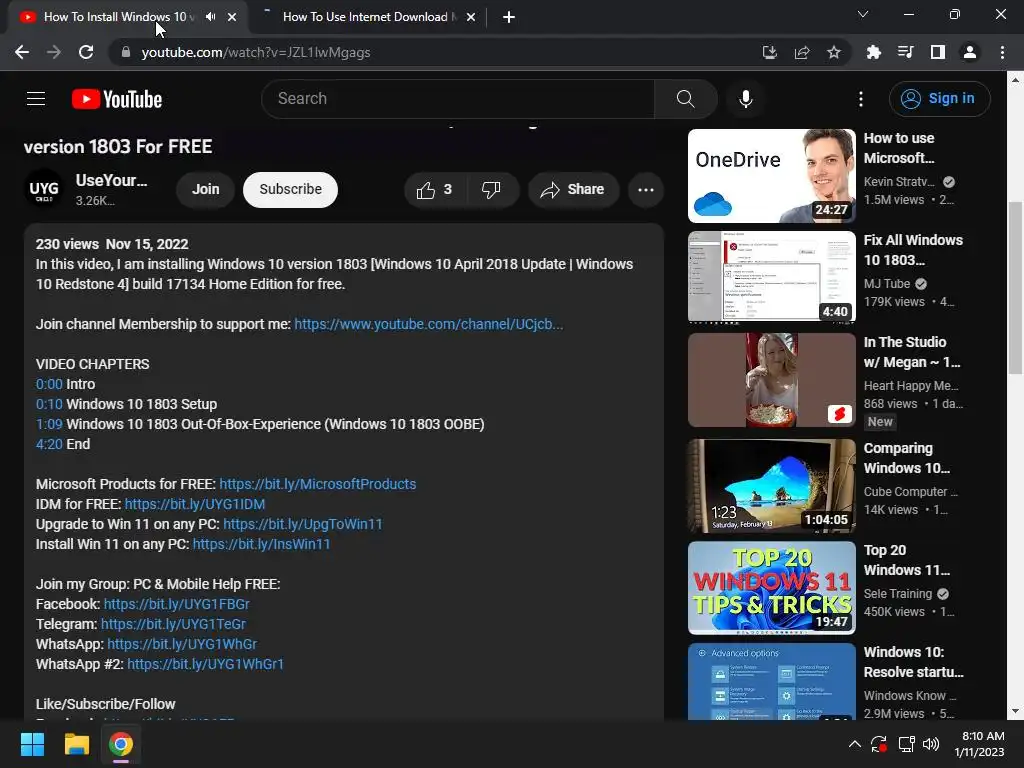Open the bit.ly/UpgToWin11 link
1024x768 pixels.
(x=303, y=524)
